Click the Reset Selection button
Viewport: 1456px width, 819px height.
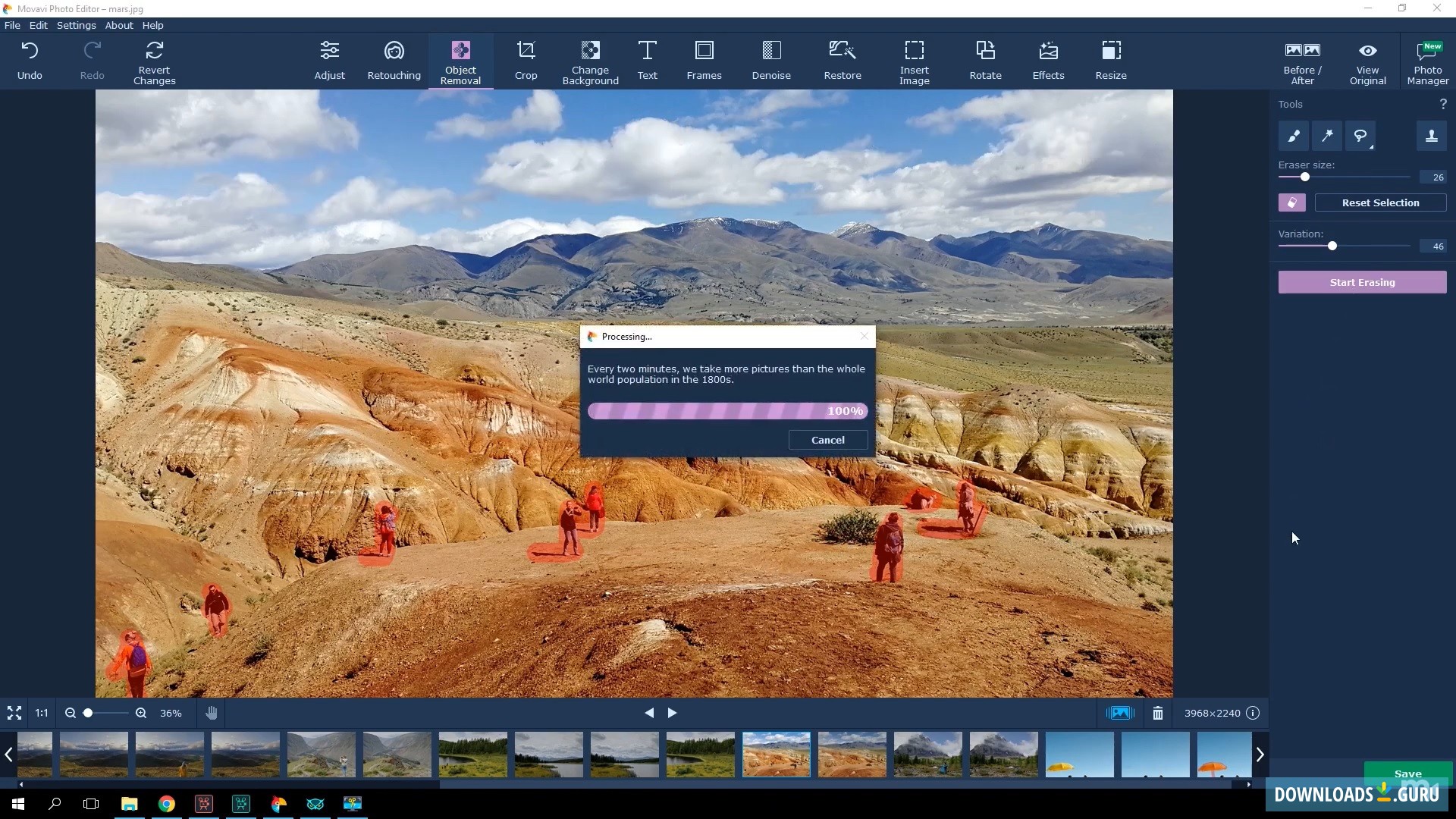[1381, 202]
